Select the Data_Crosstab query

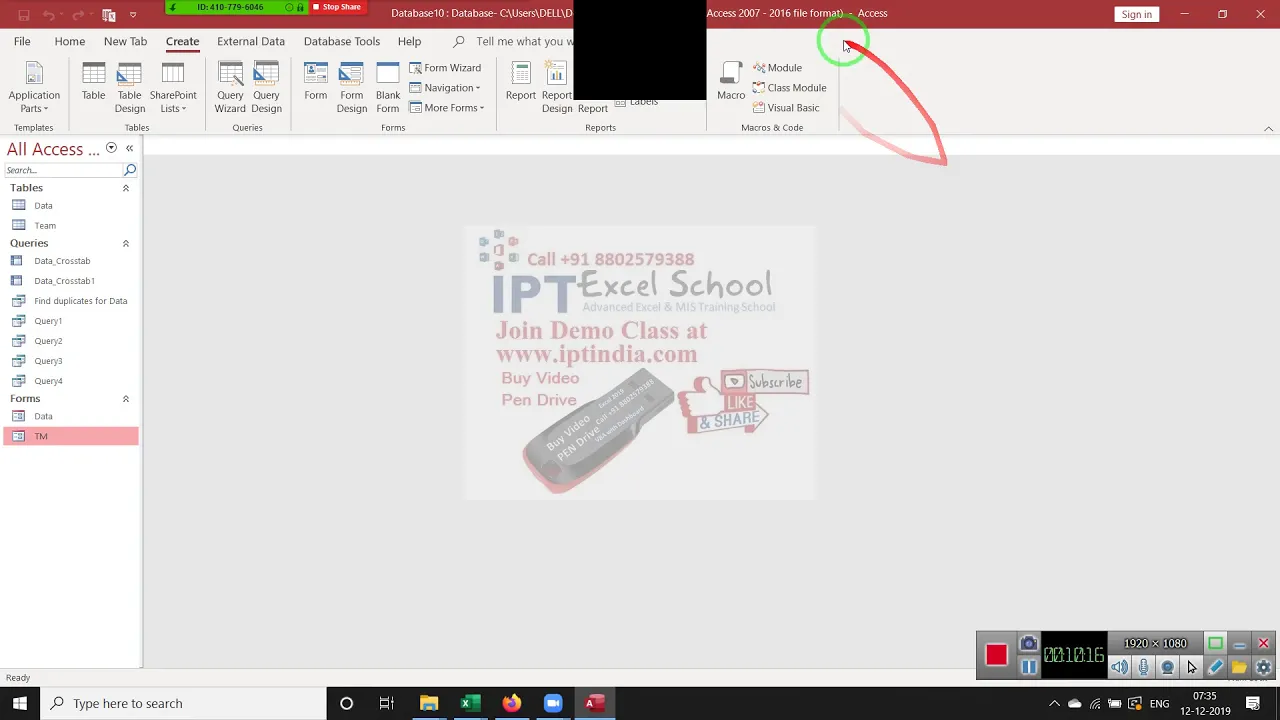[x=70, y=261]
